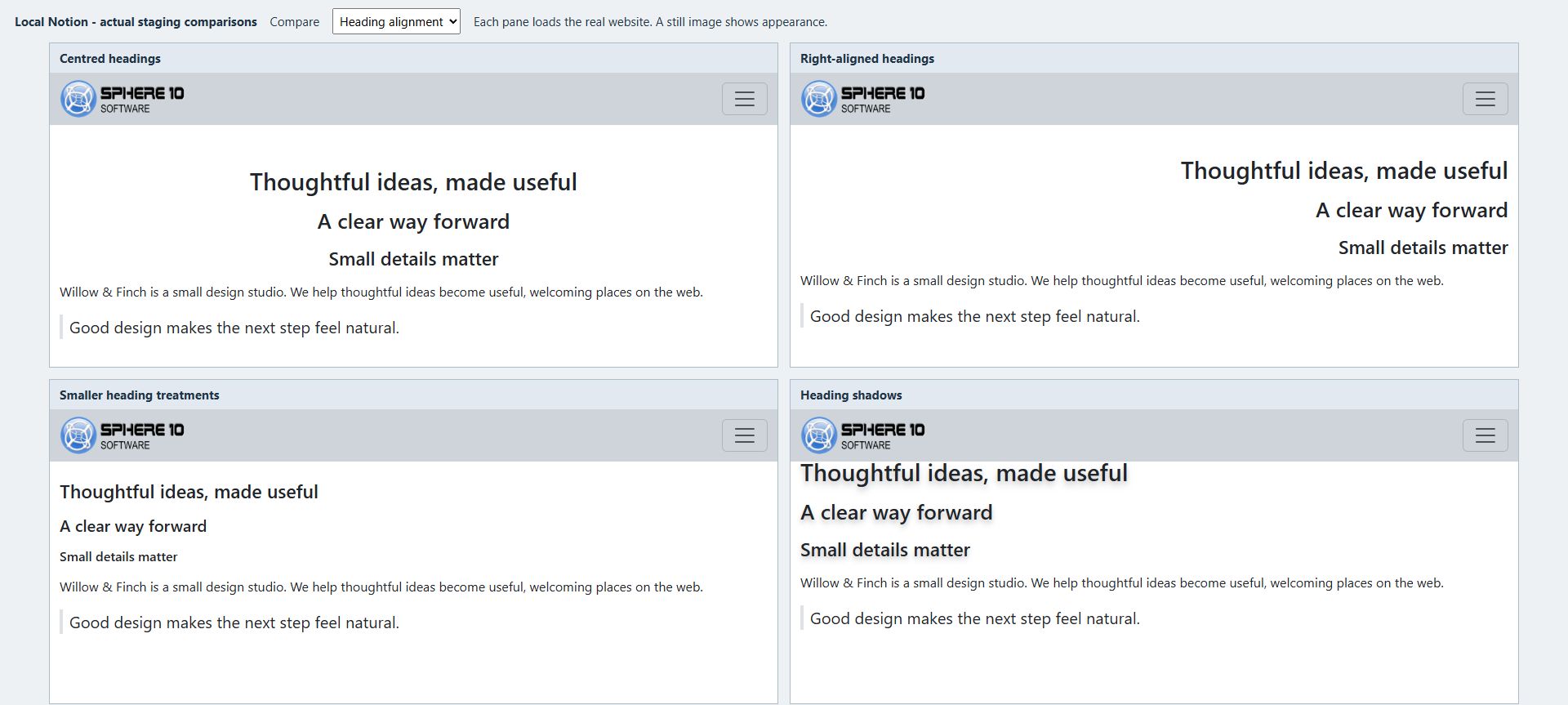The height and width of the screenshot is (705, 1568).
Task: Click 'A clear way forward' in Heading shadows pane
Action: (897, 512)
